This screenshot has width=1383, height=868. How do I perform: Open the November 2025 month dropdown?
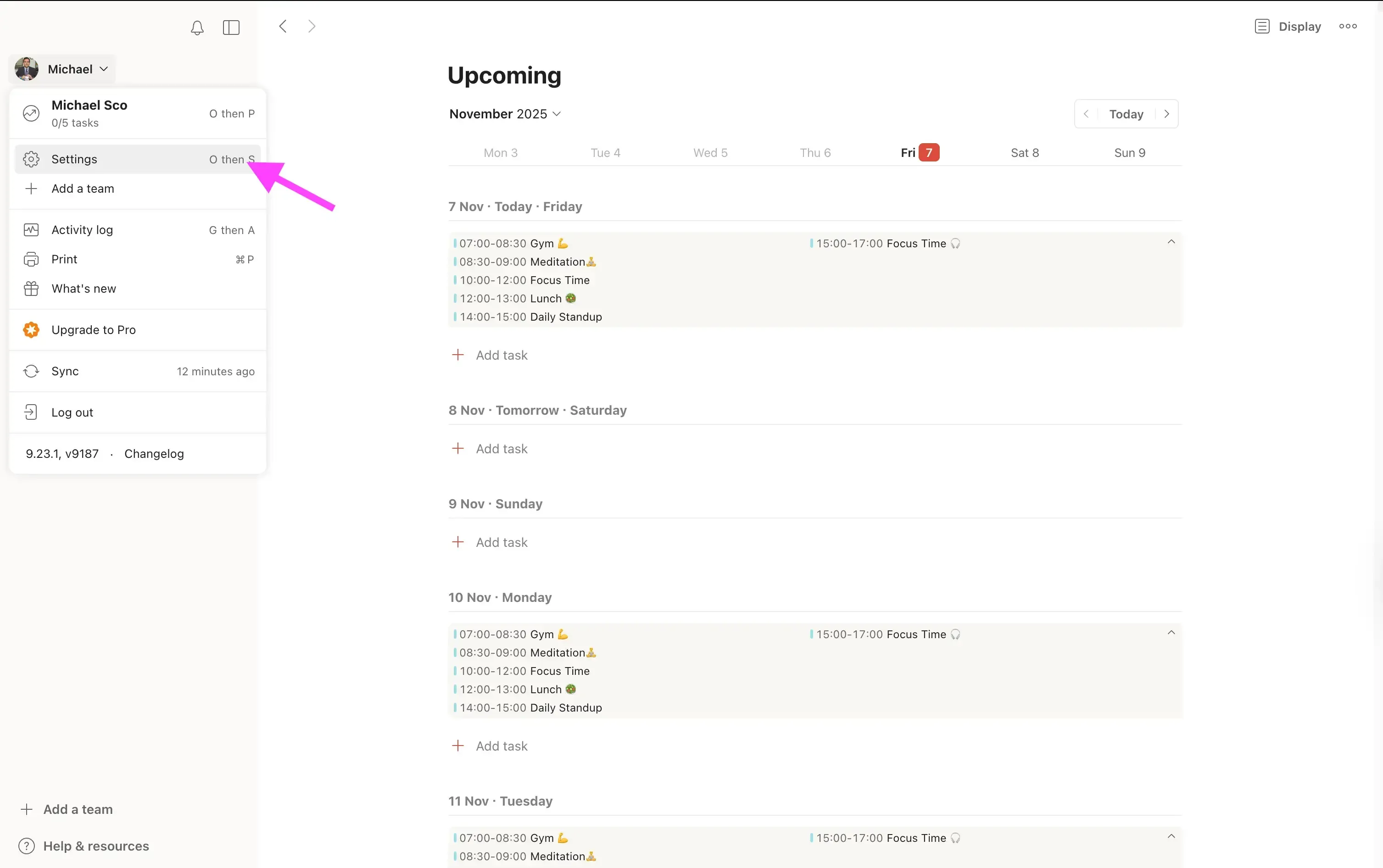click(x=504, y=114)
